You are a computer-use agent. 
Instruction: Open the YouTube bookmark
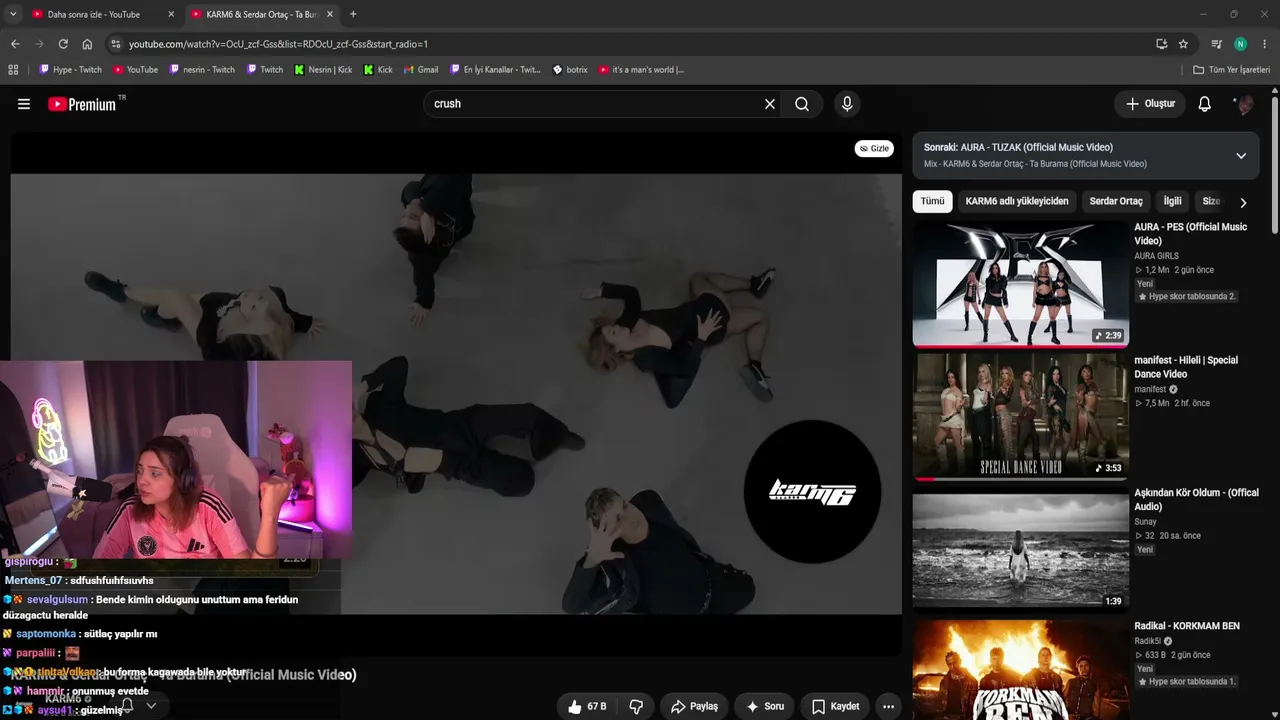click(136, 70)
